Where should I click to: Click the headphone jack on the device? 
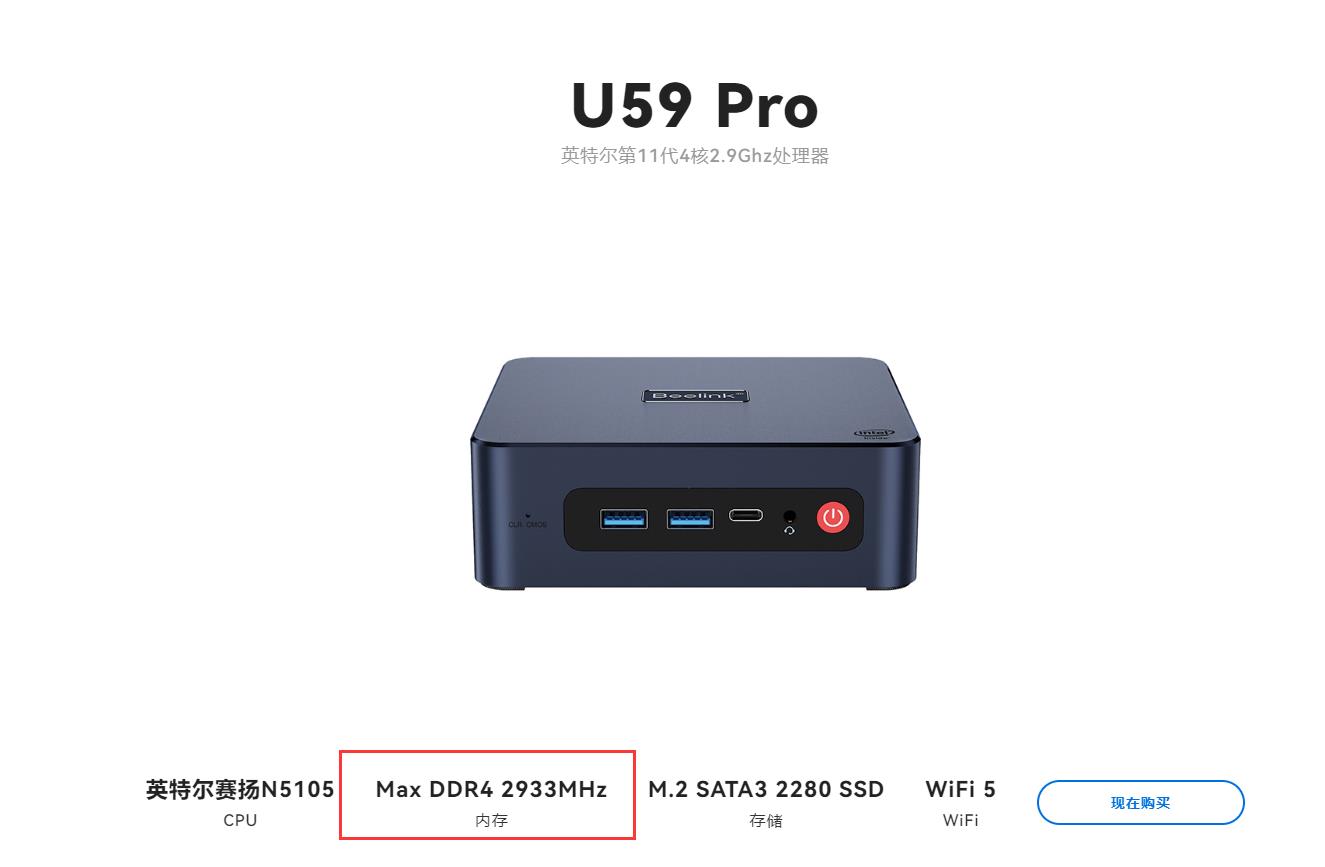[790, 515]
